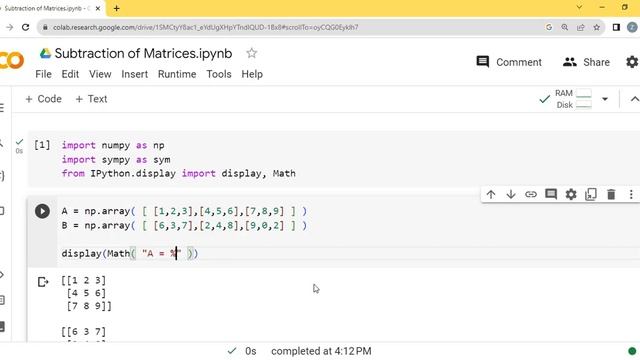Go forward in browser history
640x360 pixels.
pyautogui.click(x=9, y=27)
